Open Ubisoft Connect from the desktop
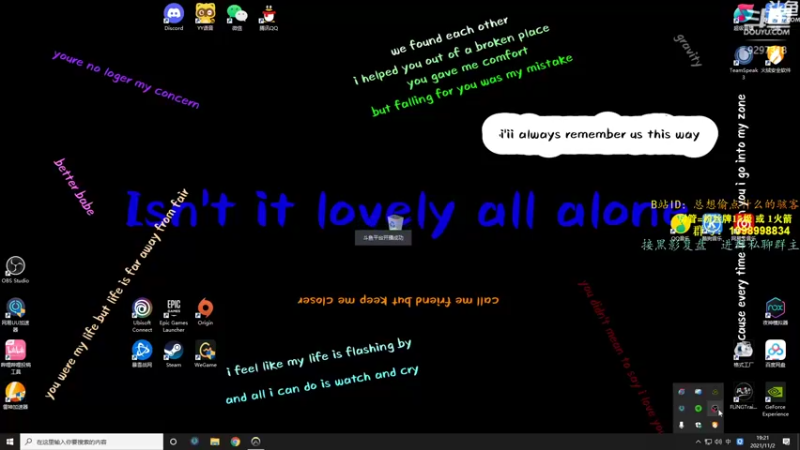800x450 pixels. click(x=142, y=315)
